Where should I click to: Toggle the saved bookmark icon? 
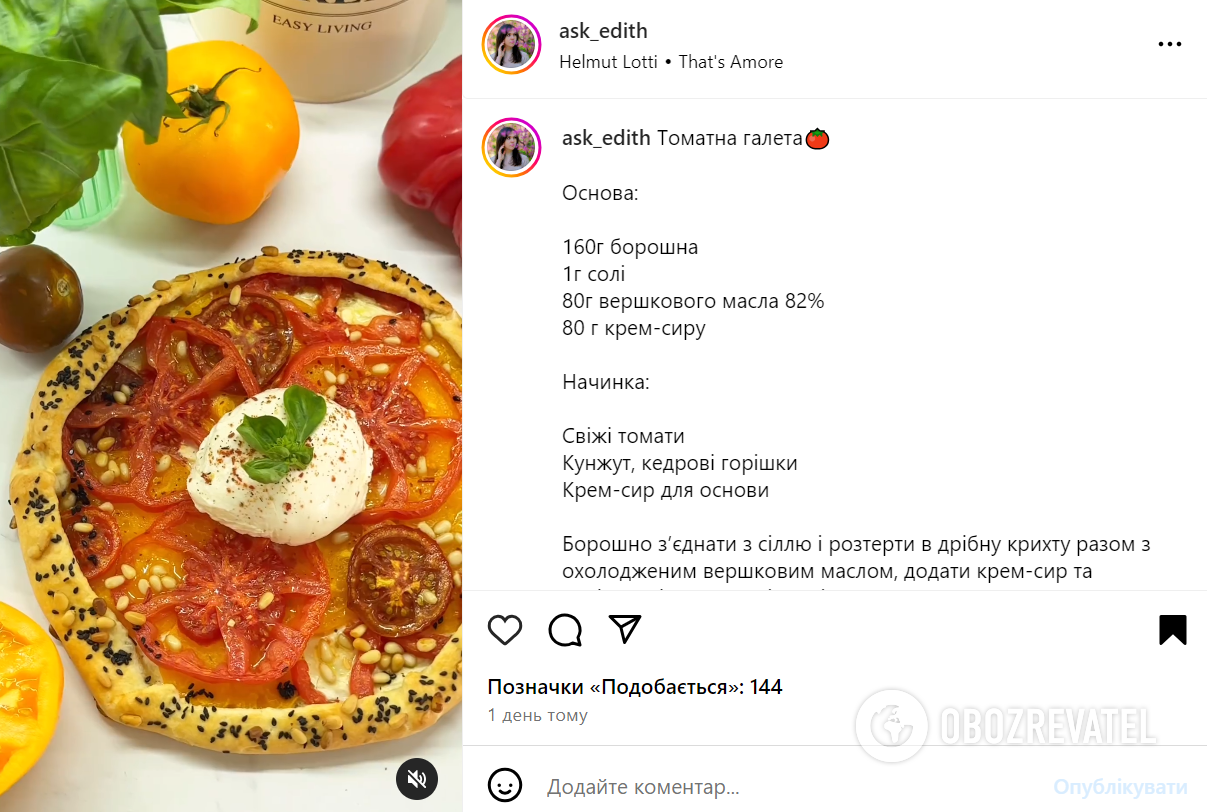point(1173,629)
